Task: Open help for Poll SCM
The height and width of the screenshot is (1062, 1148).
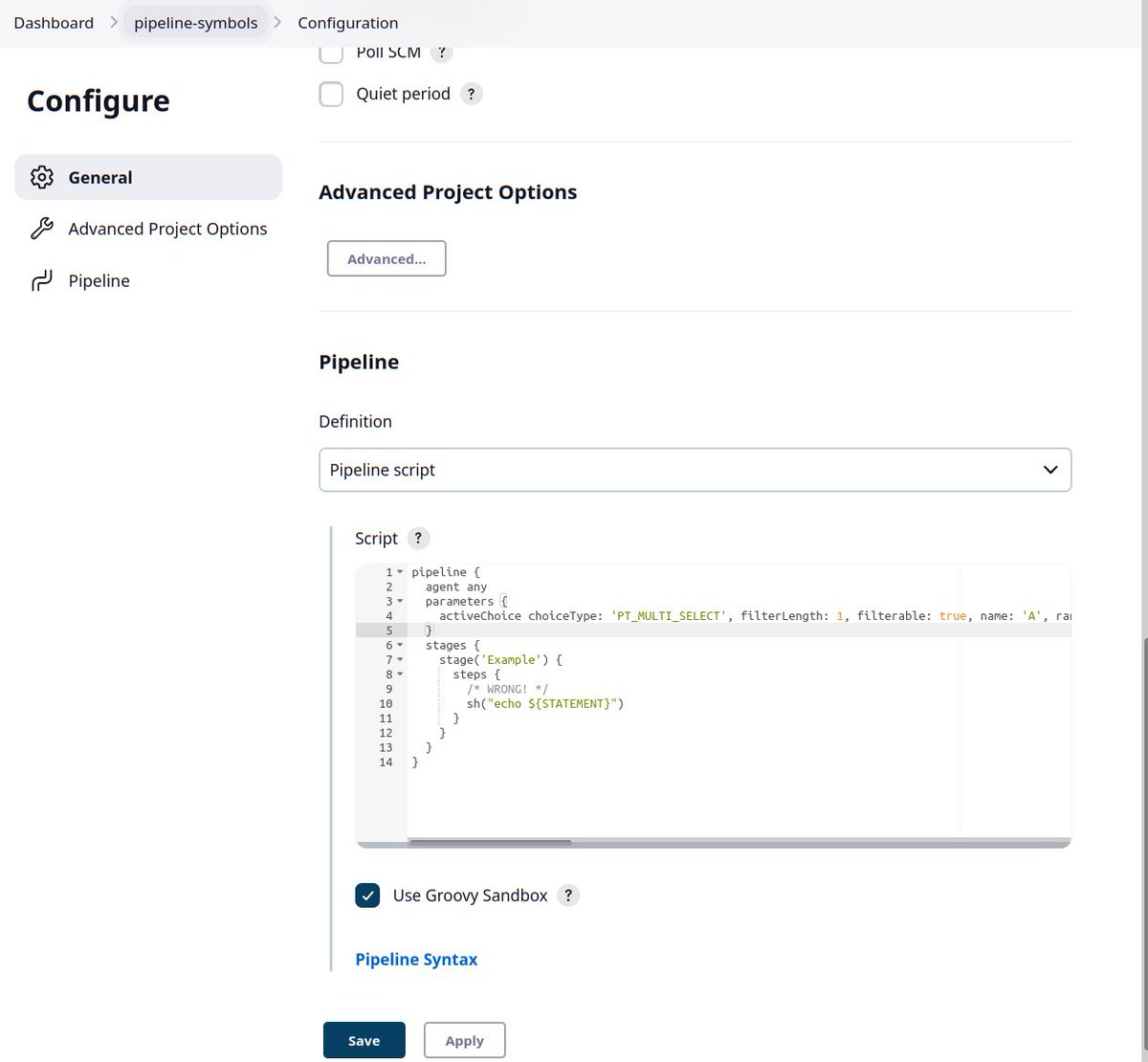Action: click(441, 53)
